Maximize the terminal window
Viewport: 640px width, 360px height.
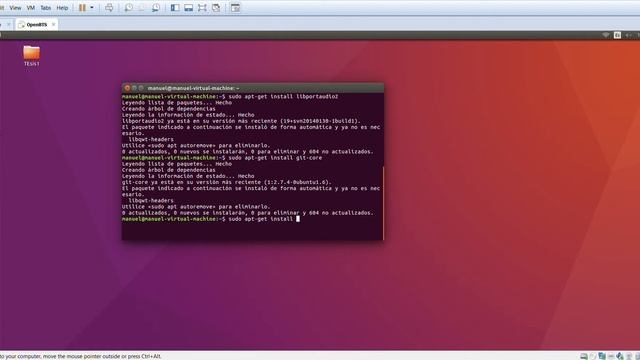[x=141, y=88]
